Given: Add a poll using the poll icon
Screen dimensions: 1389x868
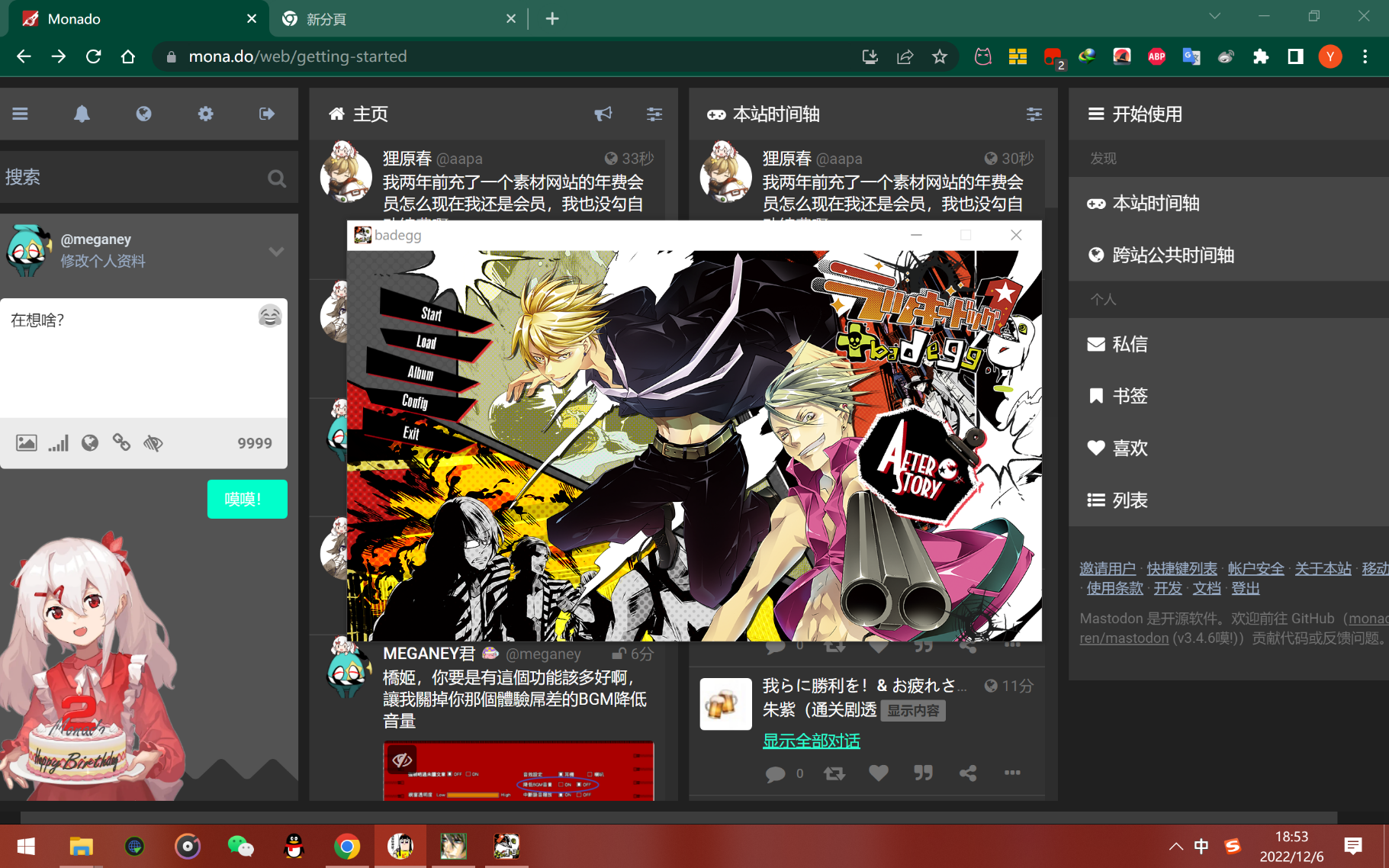Looking at the screenshot, I should point(59,443).
